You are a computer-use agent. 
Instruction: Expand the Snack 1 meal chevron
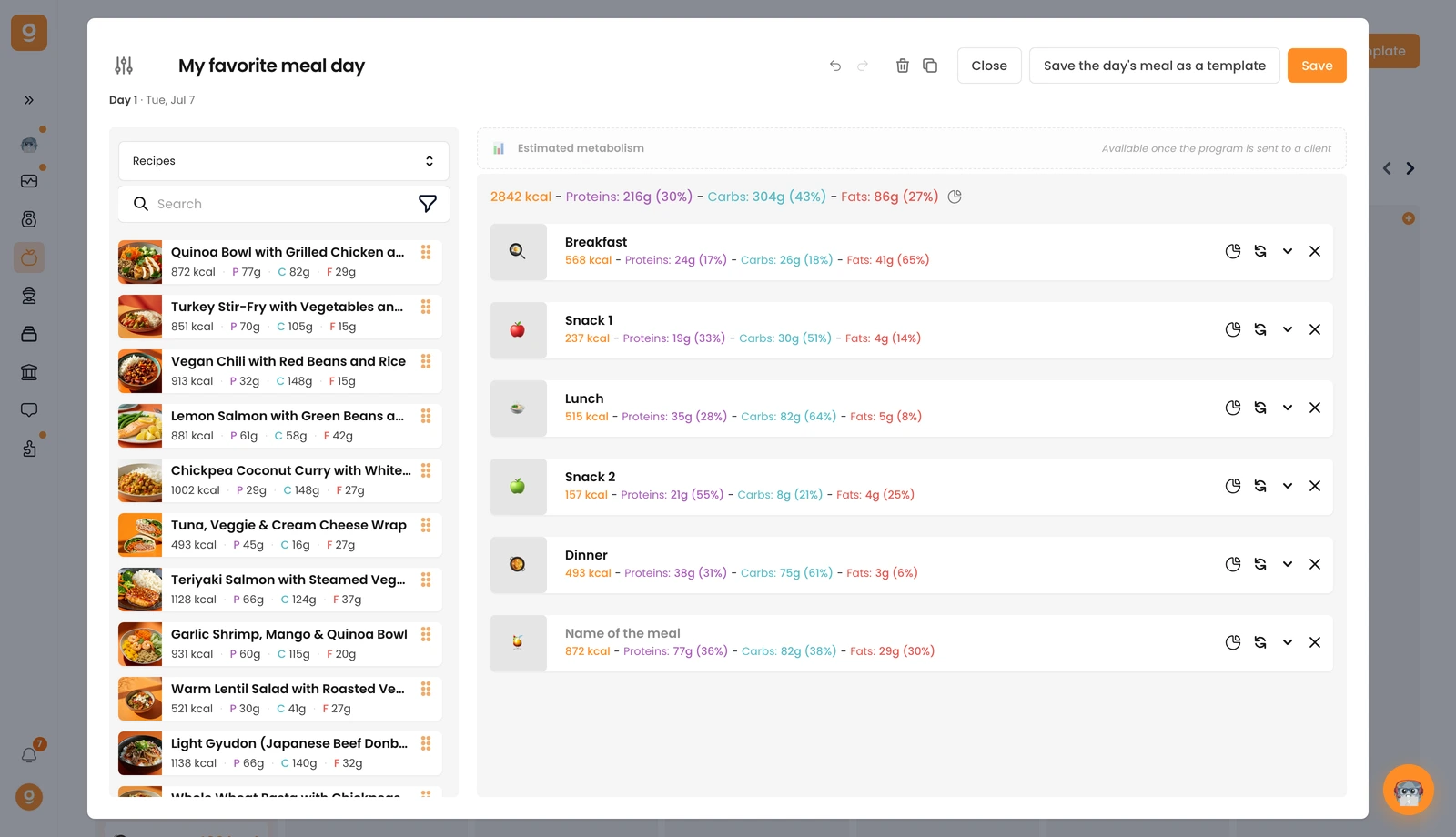pyautogui.click(x=1288, y=329)
